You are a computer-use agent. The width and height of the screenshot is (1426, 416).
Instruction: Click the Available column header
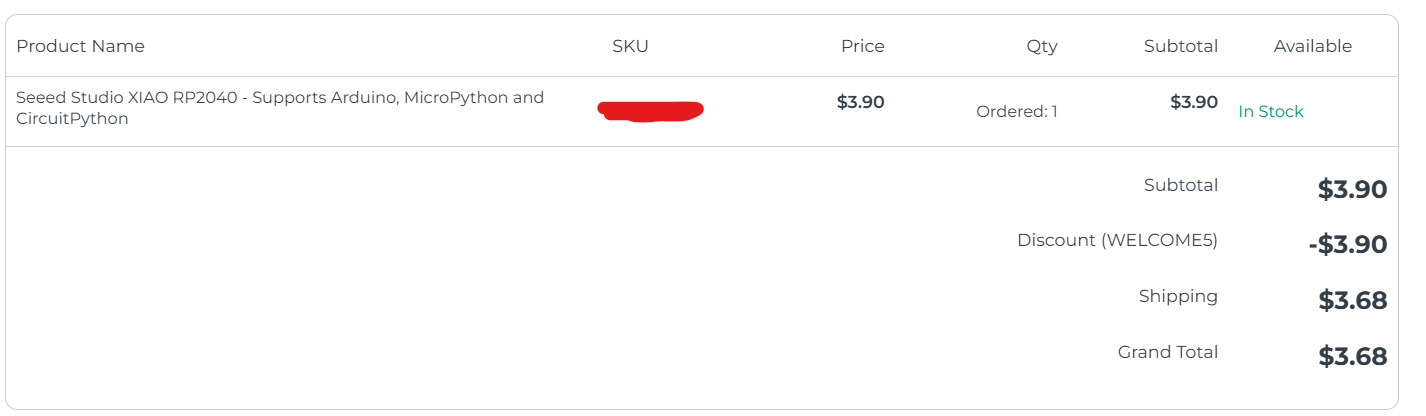1312,46
